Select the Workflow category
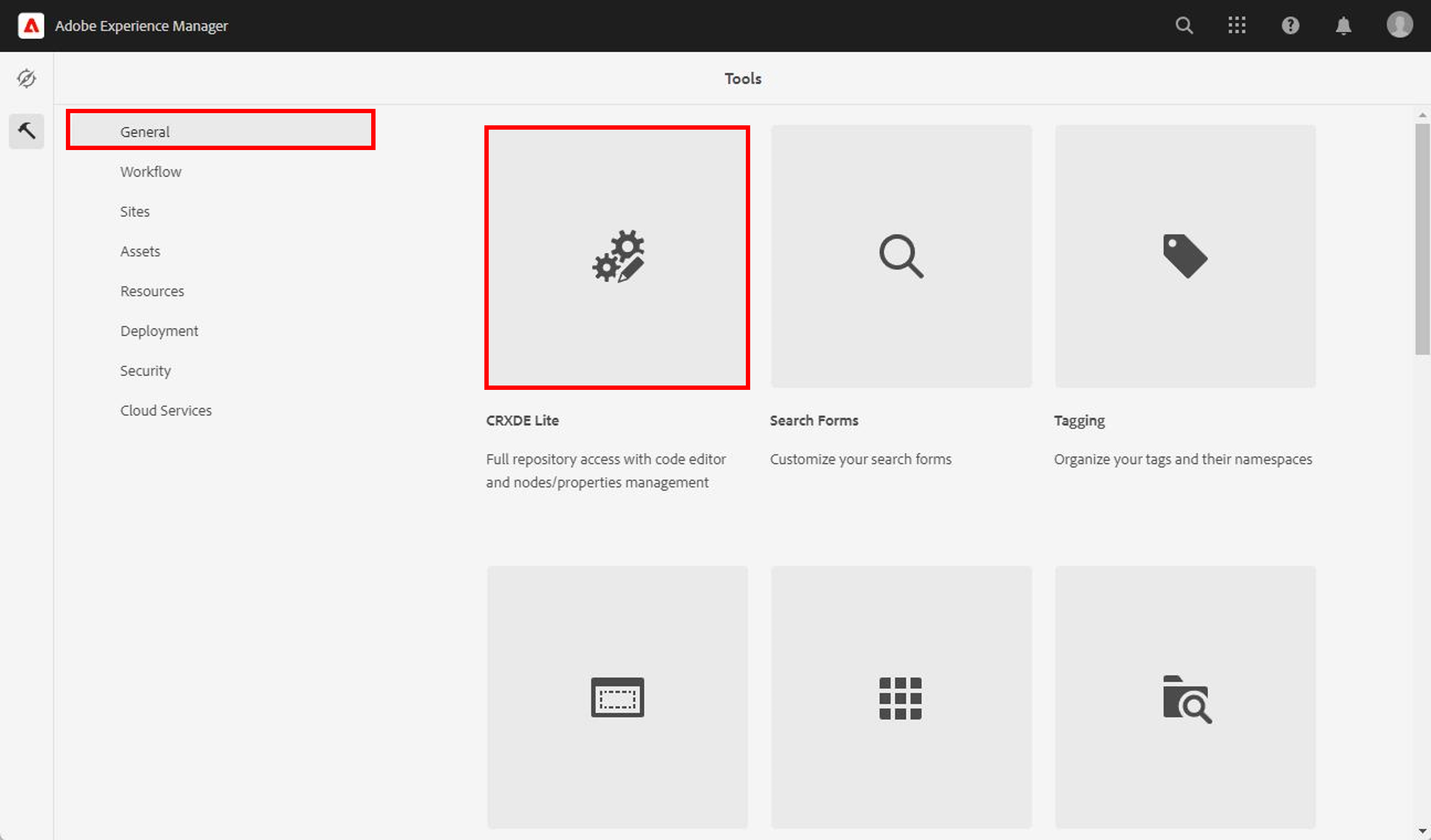1431x840 pixels. tap(150, 172)
